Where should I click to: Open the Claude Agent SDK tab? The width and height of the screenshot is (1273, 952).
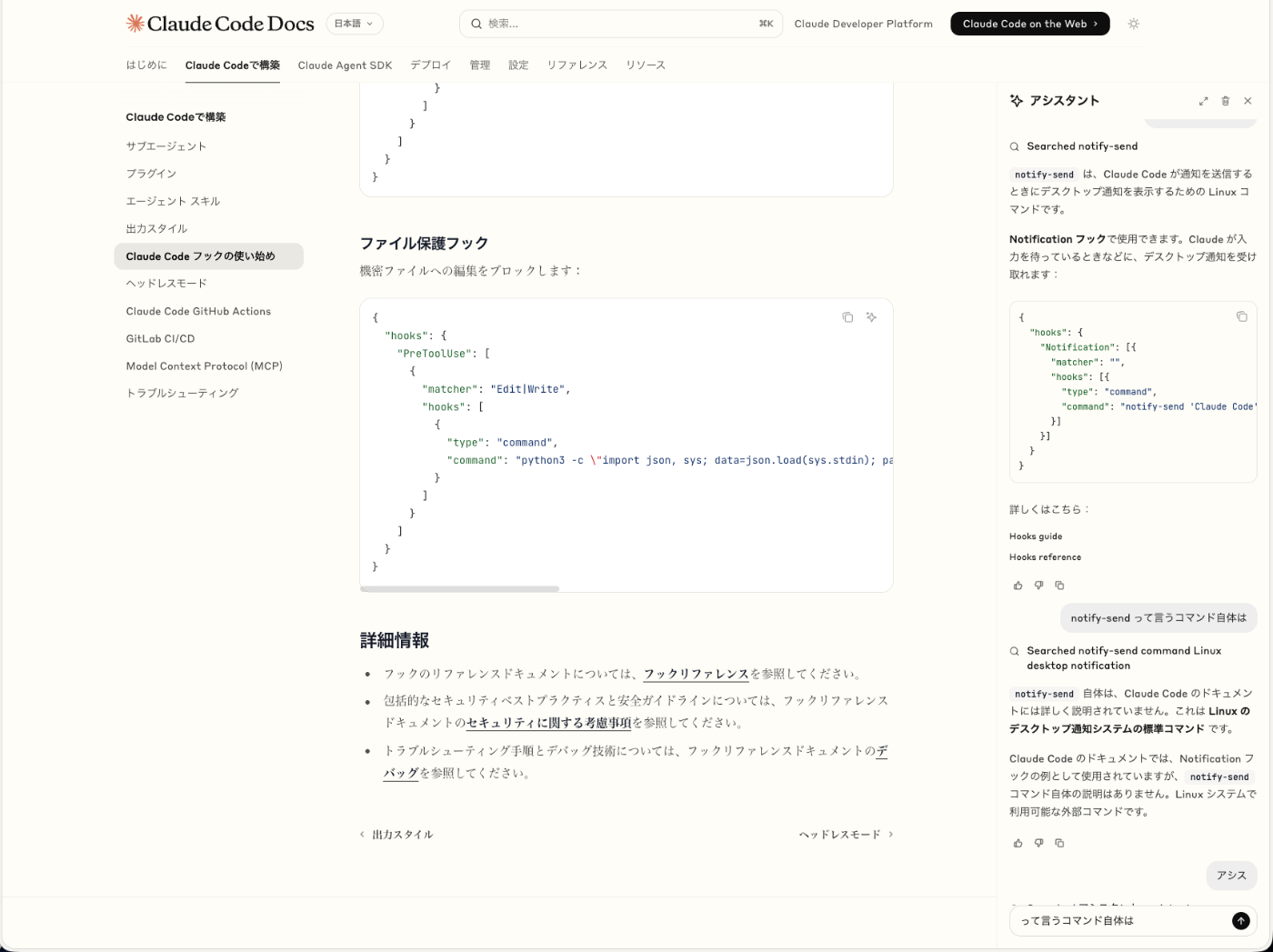point(345,65)
